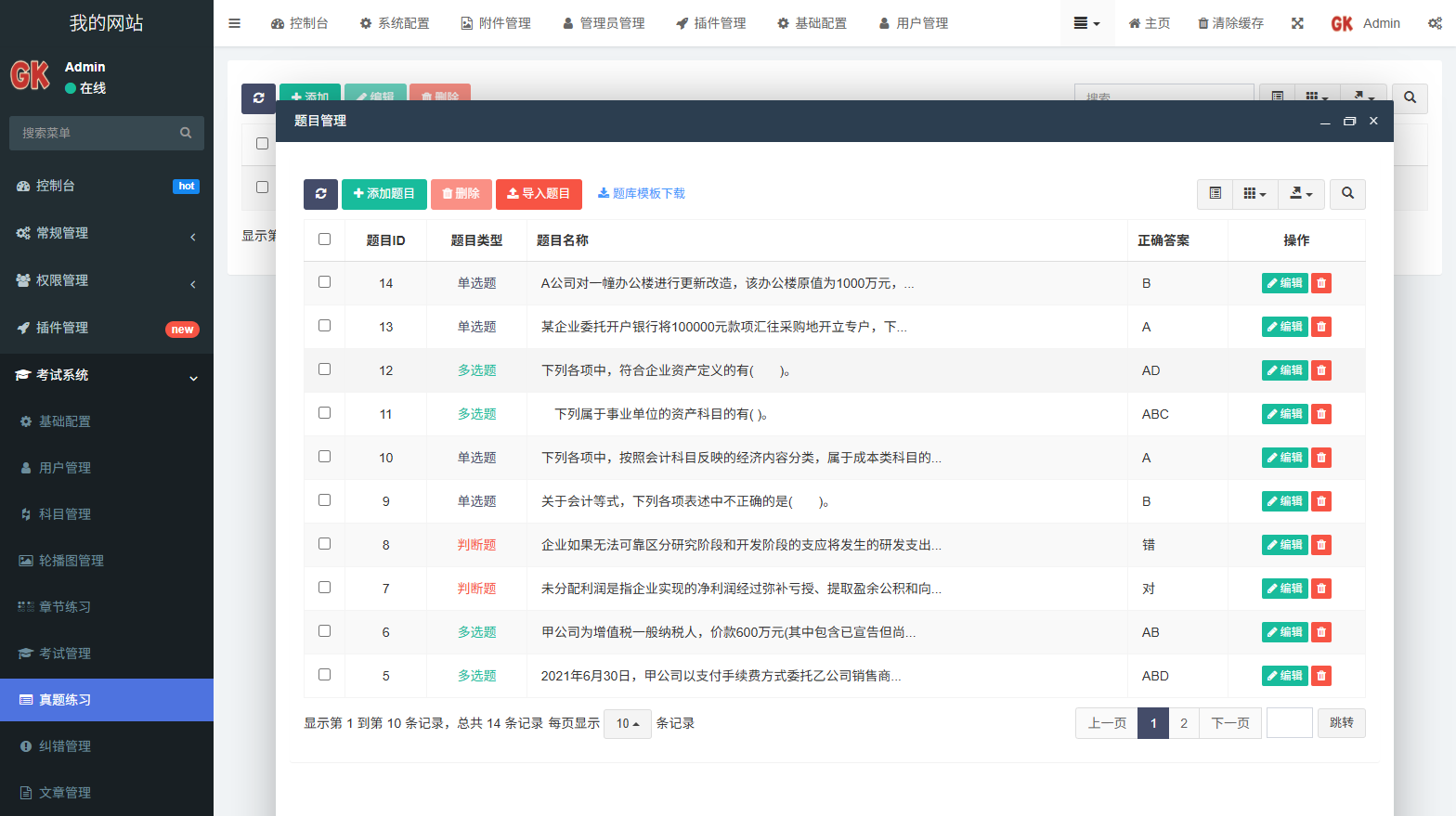This screenshot has width=1456, height=816.
Task: Tick the checkbox for question ID 12
Action: [x=324, y=369]
